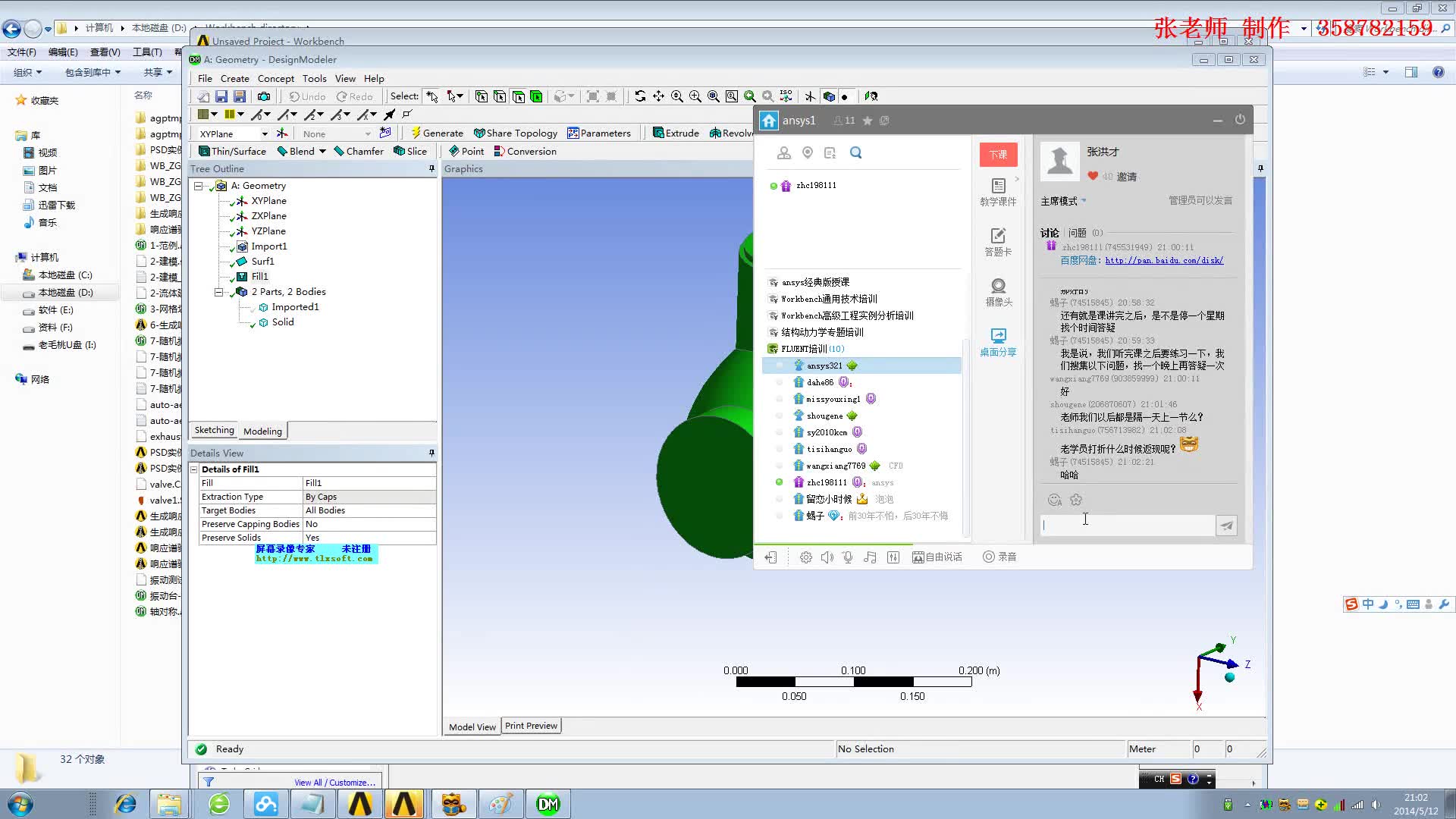Click the chat message input field
The image size is (1456, 819).
tap(1127, 526)
